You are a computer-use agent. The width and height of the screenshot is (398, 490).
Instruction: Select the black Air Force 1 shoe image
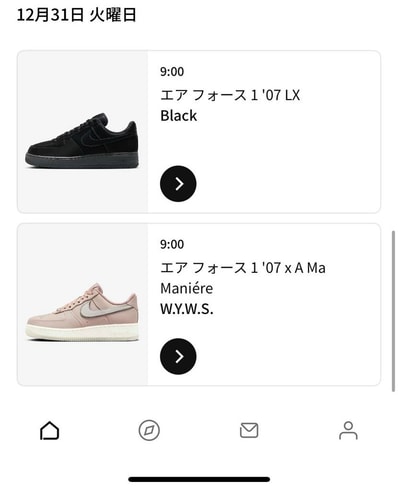point(82,140)
